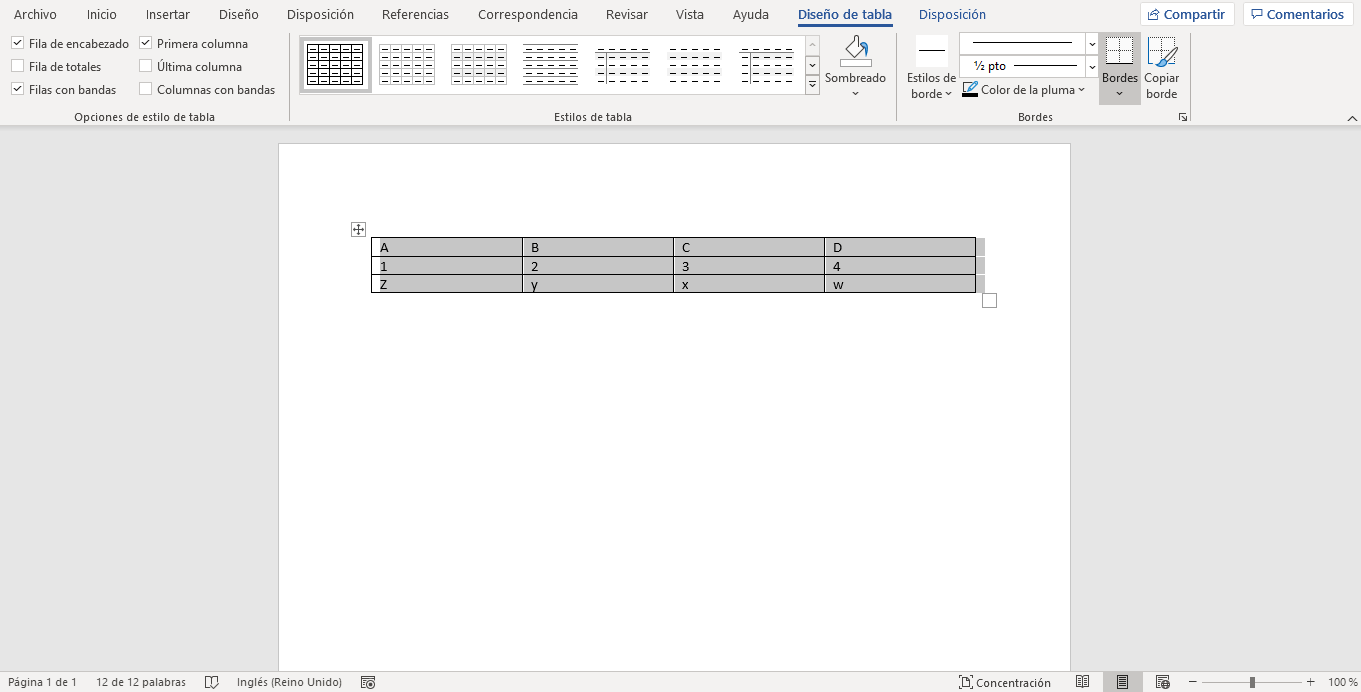Image resolution: width=1361 pixels, height=692 pixels.
Task: Click the 100 % zoom level
Action: coord(1343,682)
